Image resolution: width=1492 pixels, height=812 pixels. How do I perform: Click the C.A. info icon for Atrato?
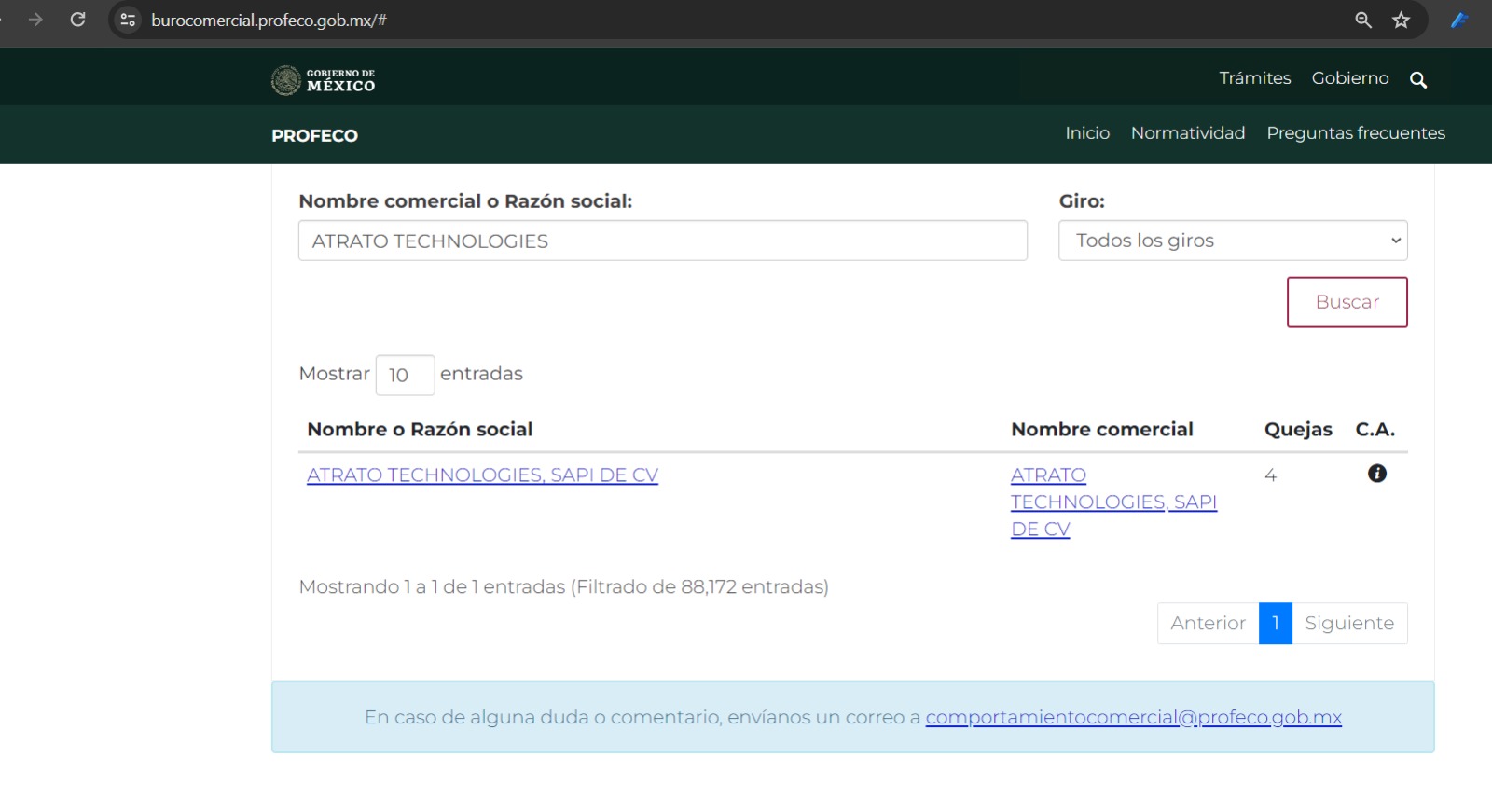tap(1376, 474)
